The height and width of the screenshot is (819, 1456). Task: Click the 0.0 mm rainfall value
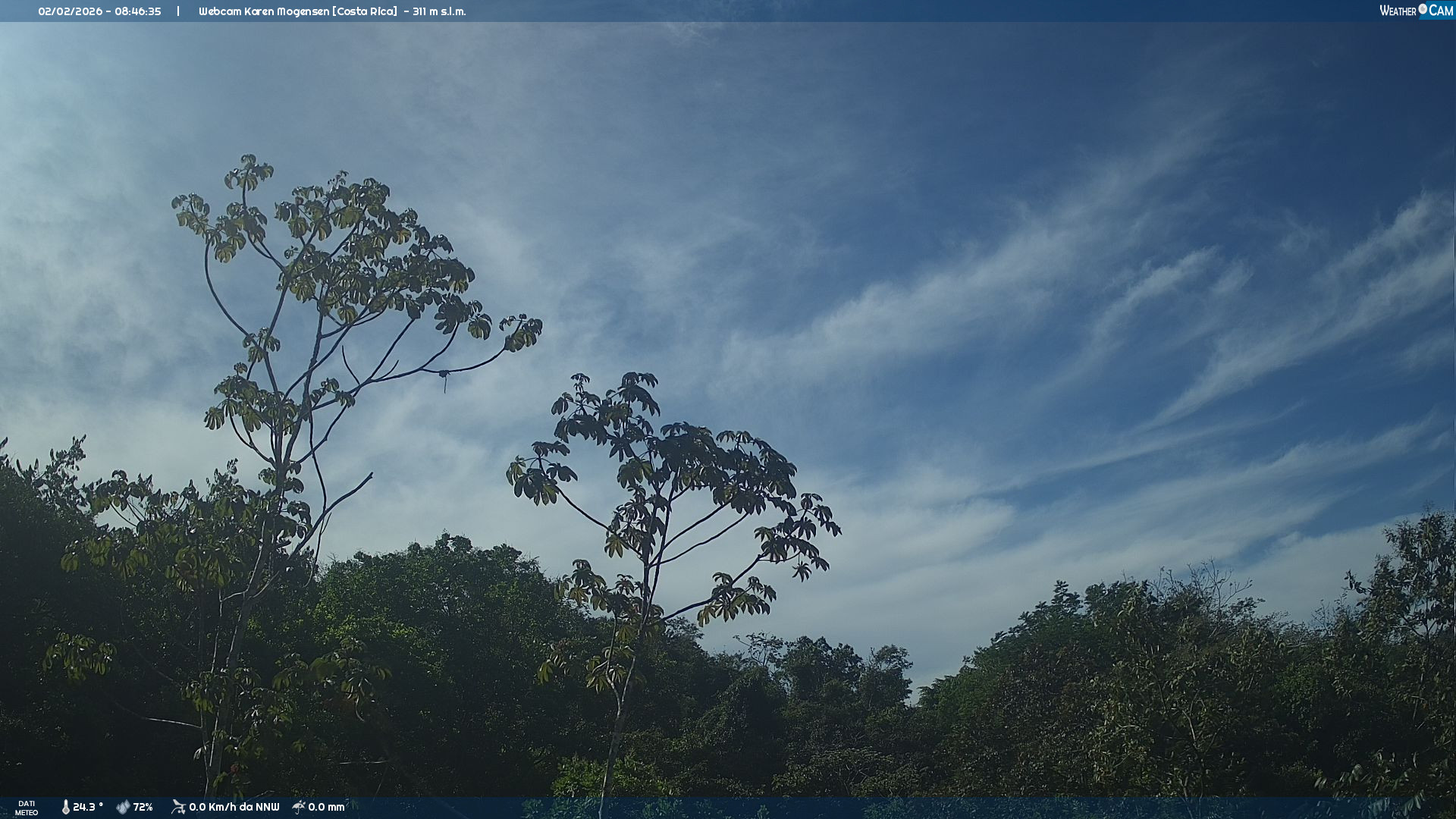coord(326,807)
